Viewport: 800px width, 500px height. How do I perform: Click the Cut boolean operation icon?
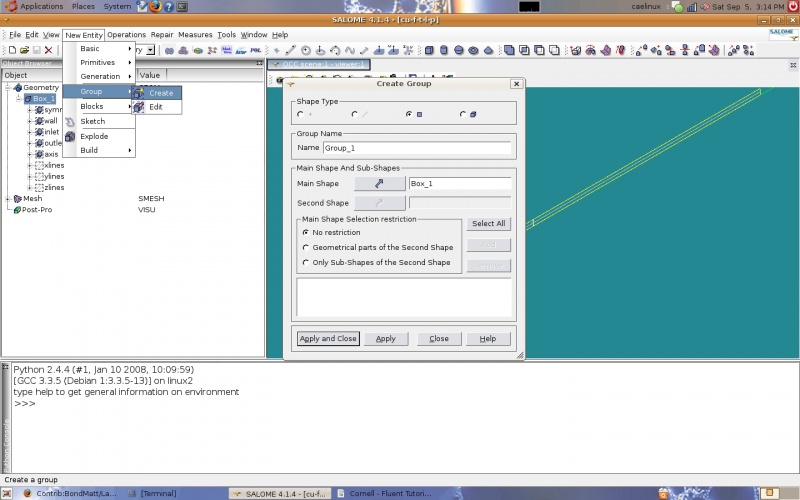[x=539, y=50]
